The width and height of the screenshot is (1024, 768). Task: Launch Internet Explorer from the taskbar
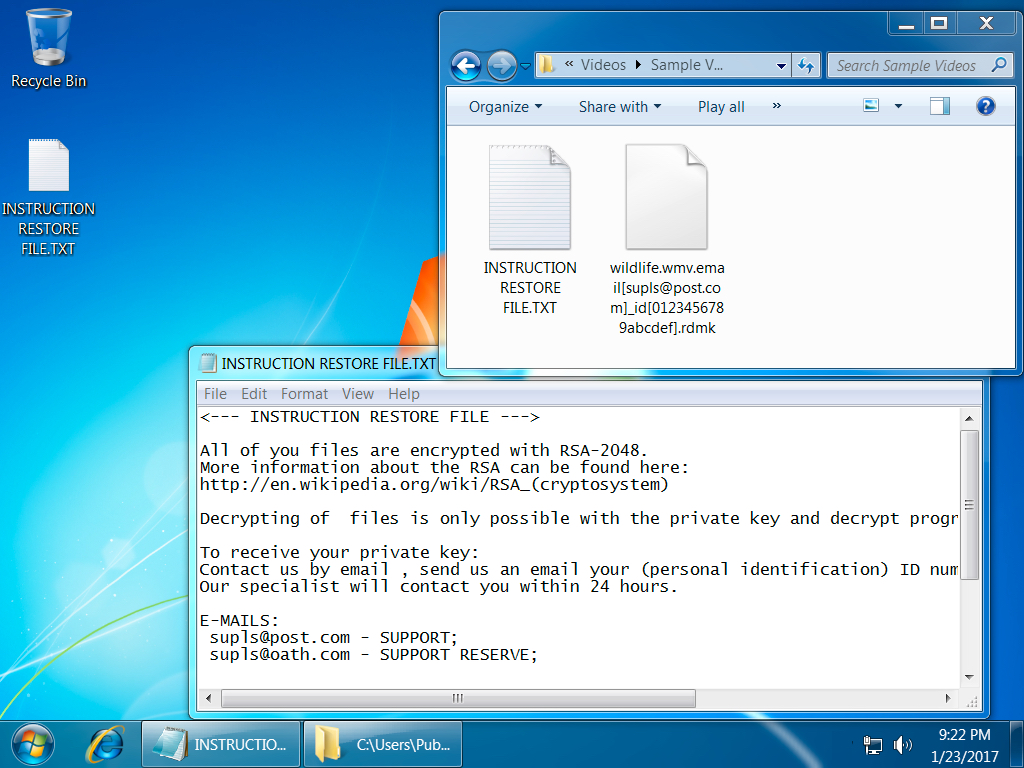(x=104, y=744)
